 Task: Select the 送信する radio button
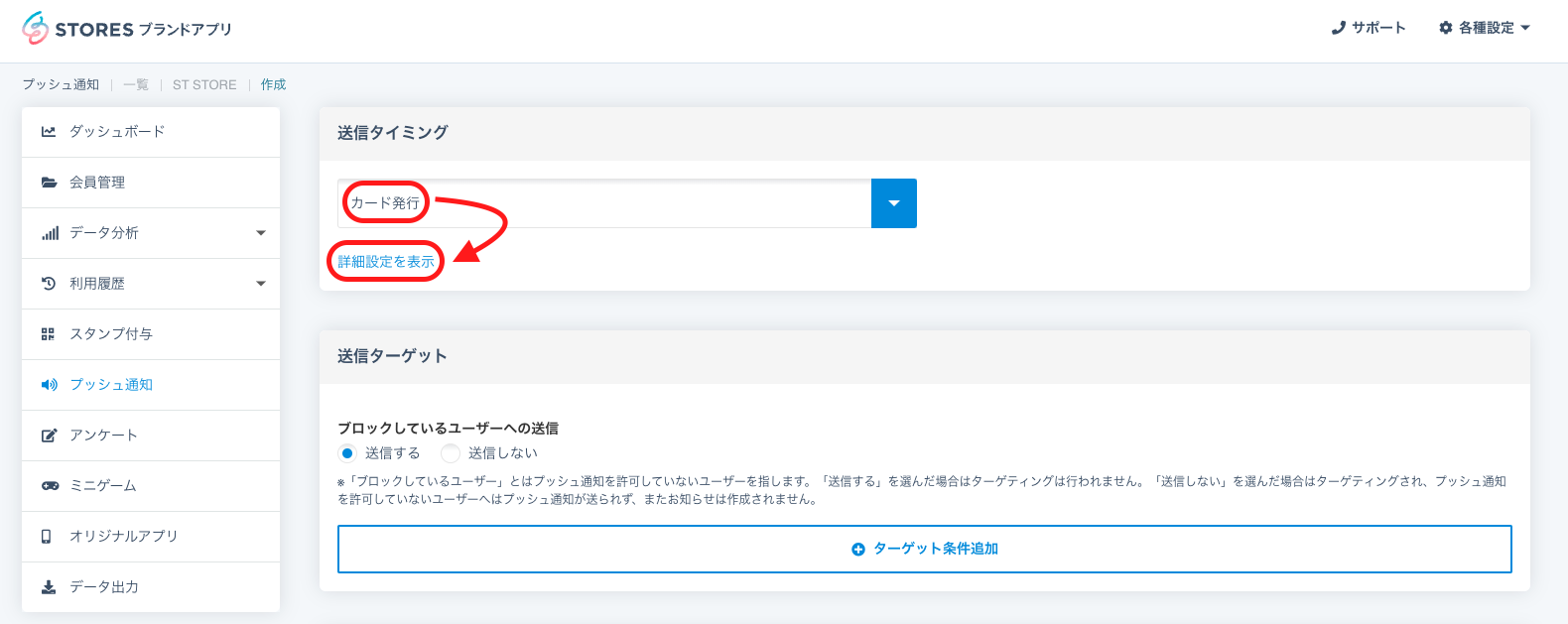click(346, 453)
